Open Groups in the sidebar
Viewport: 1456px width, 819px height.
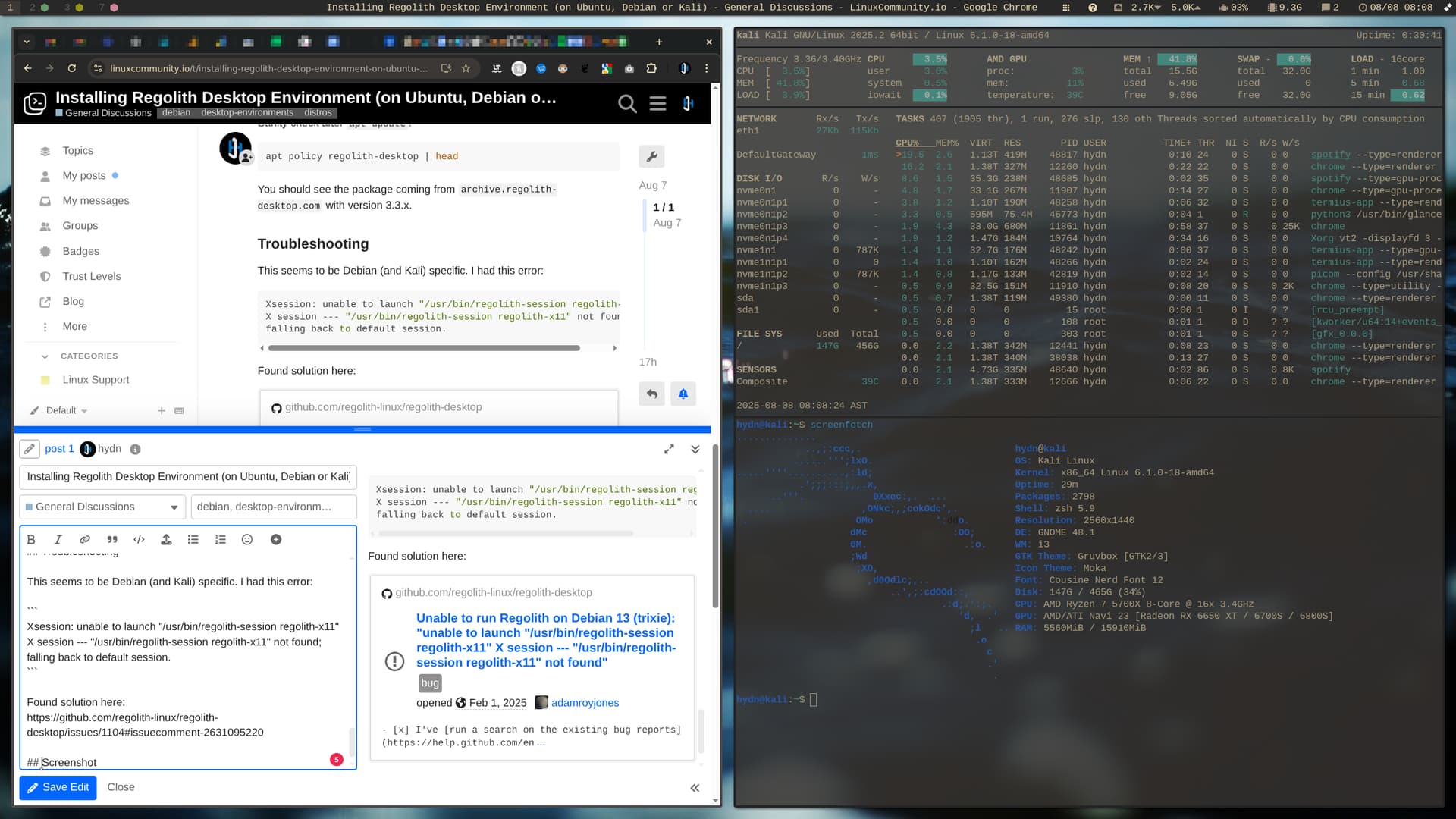[x=80, y=225]
